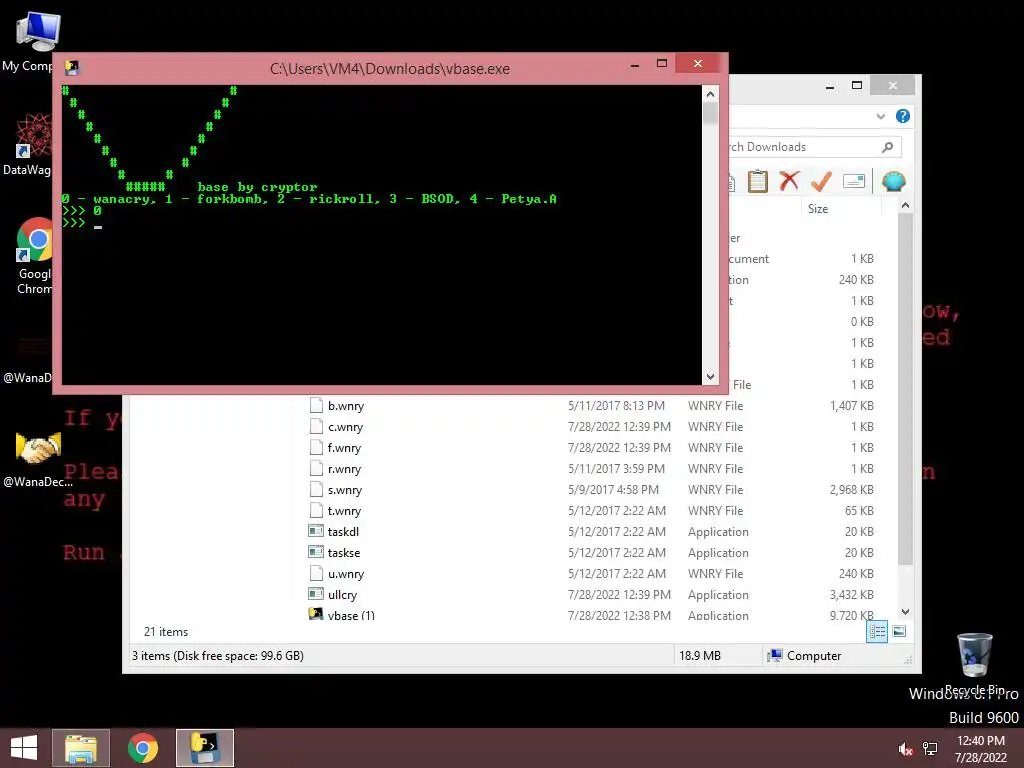This screenshot has height=768, width=1024.
Task: Click the red X delete icon in Explorer toolbar
Action: (789, 181)
